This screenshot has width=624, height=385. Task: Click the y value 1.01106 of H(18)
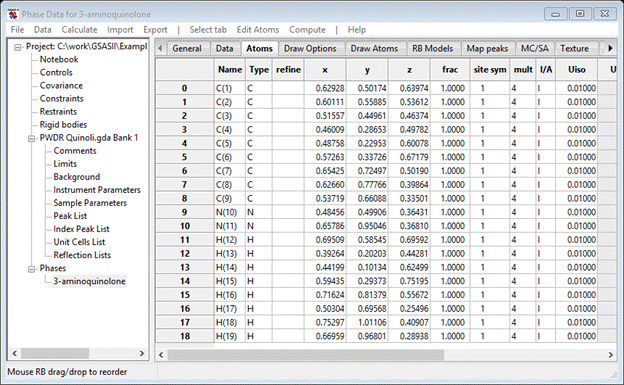[x=367, y=322]
